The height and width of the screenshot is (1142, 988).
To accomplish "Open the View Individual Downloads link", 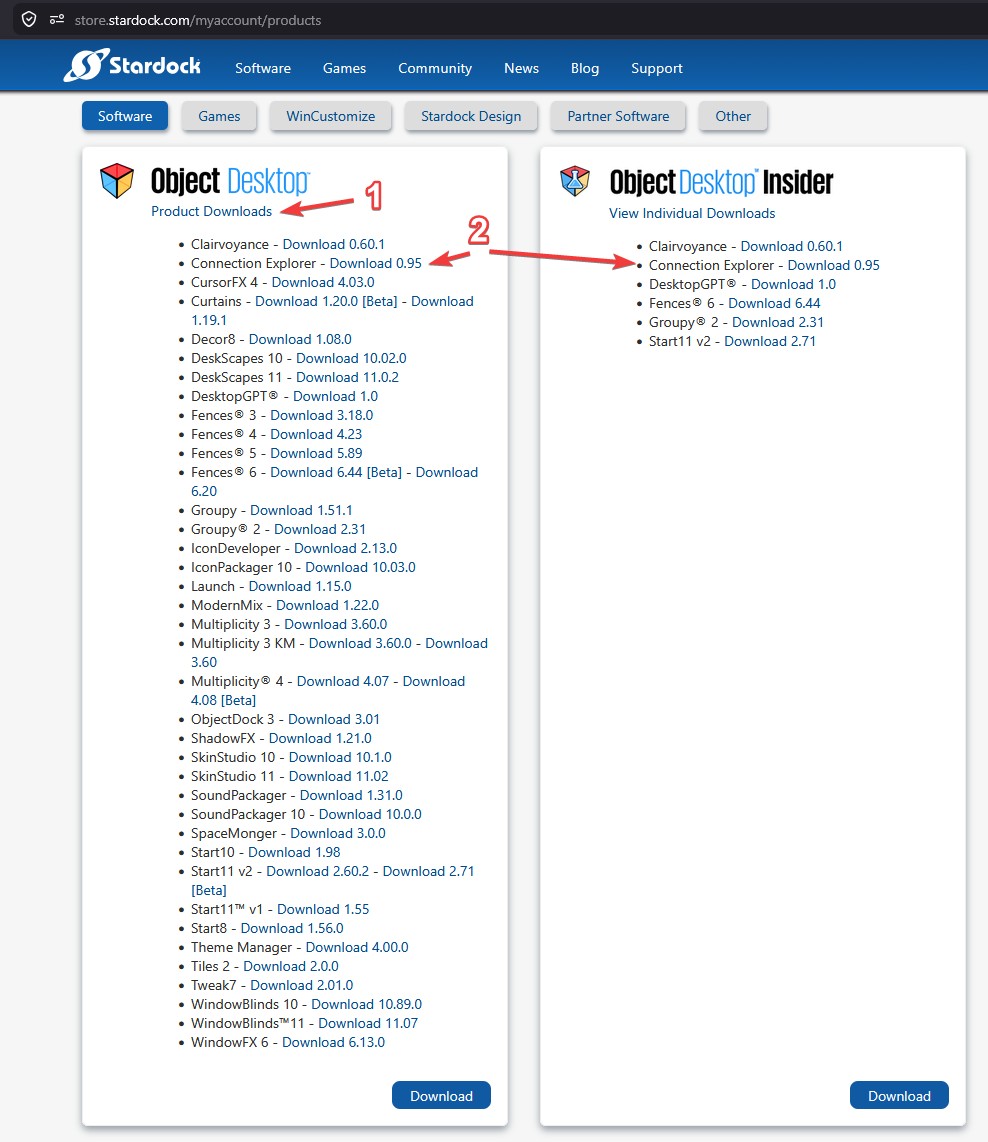I will pyautogui.click(x=692, y=213).
